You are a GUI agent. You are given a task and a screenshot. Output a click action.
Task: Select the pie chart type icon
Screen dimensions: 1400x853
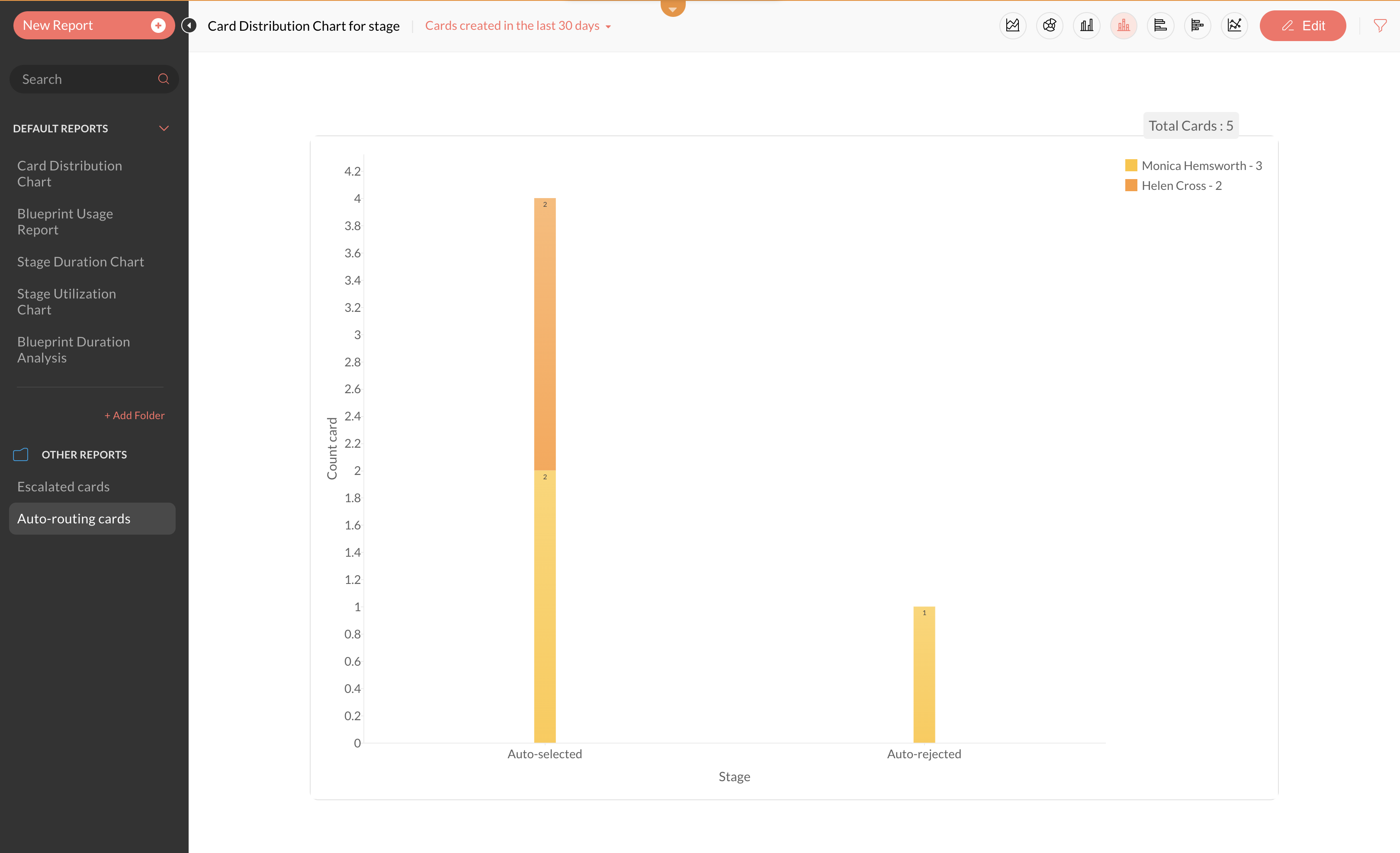point(1050,26)
